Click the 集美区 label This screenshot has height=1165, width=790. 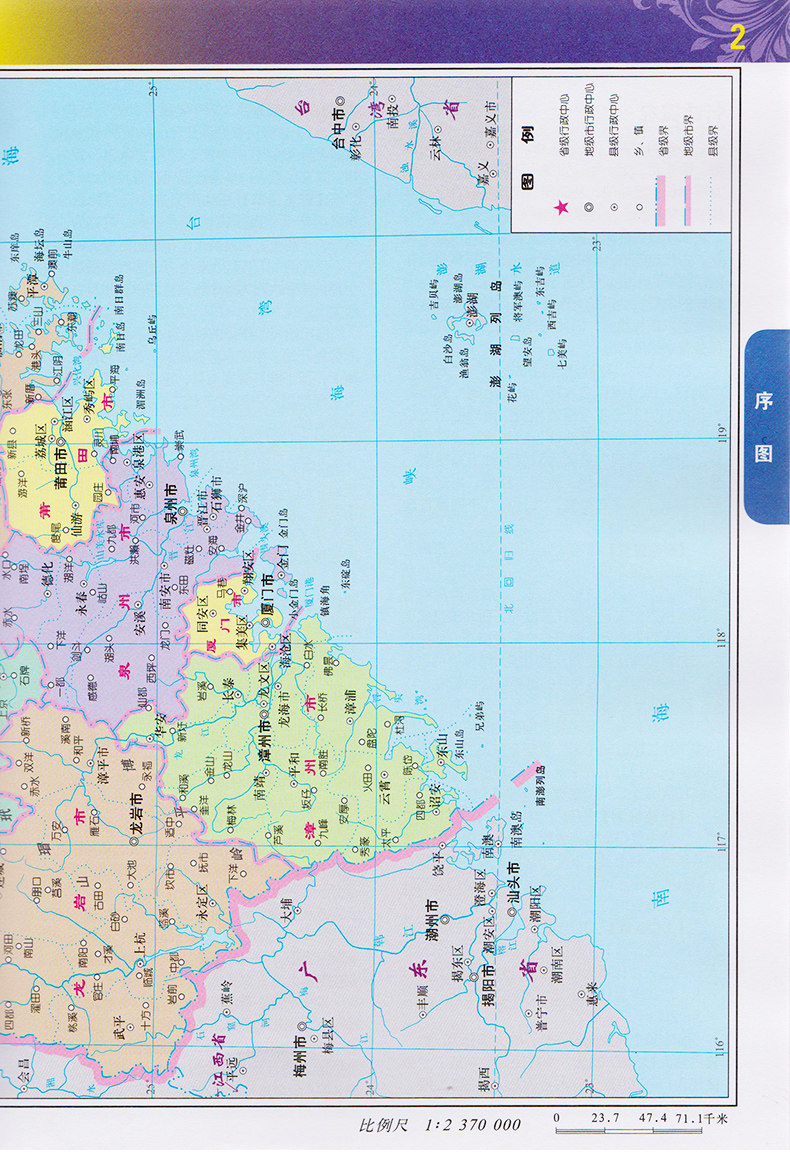coord(241,630)
